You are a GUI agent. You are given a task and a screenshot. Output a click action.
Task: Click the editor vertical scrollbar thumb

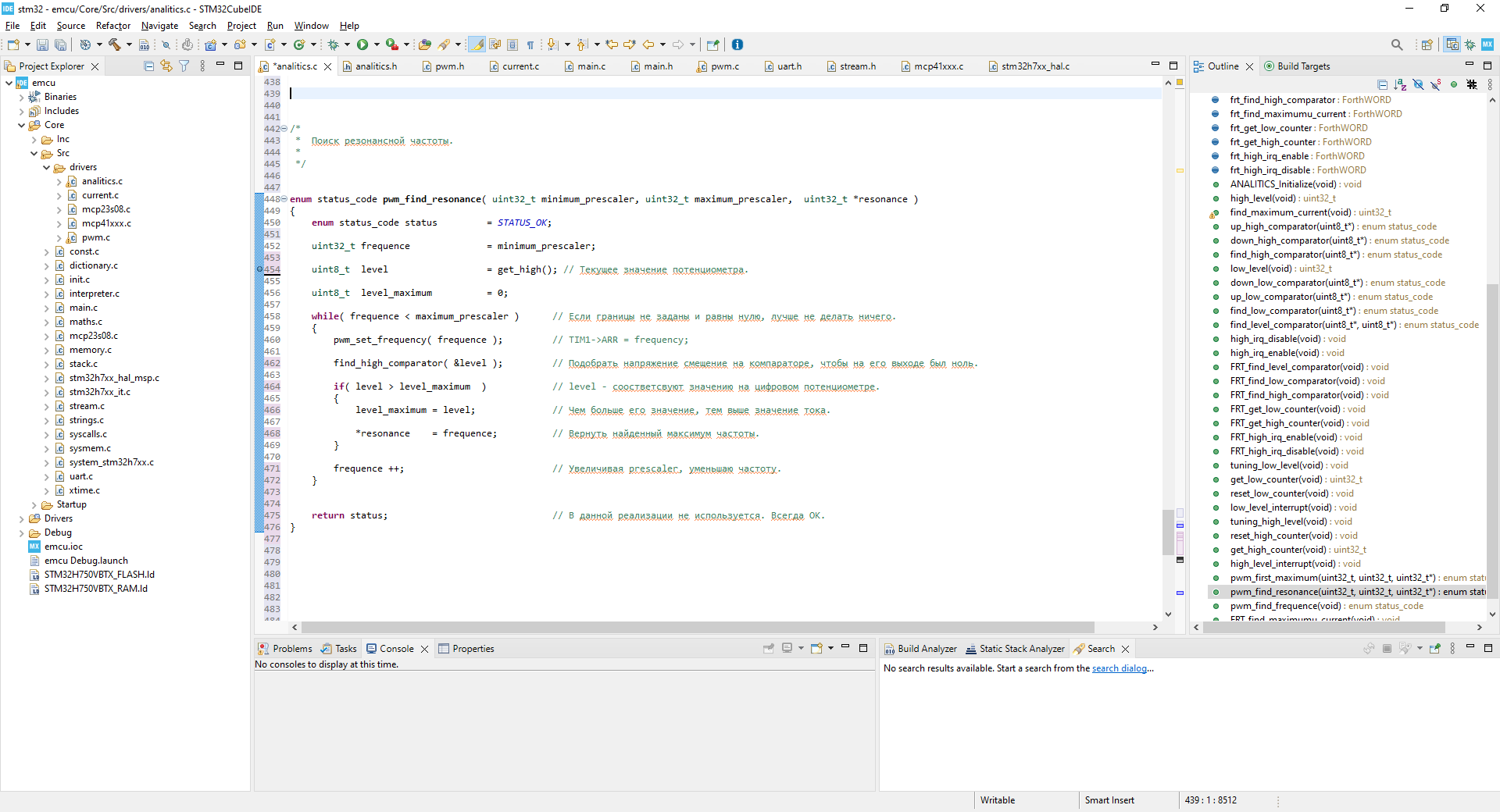click(1168, 532)
